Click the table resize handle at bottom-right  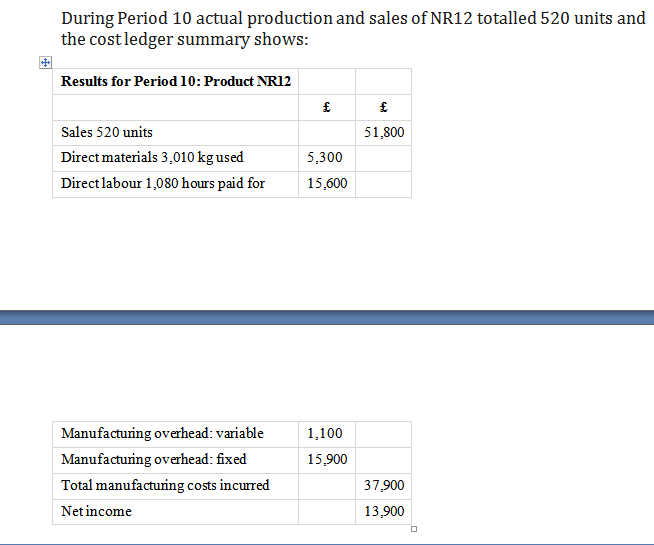(x=414, y=529)
